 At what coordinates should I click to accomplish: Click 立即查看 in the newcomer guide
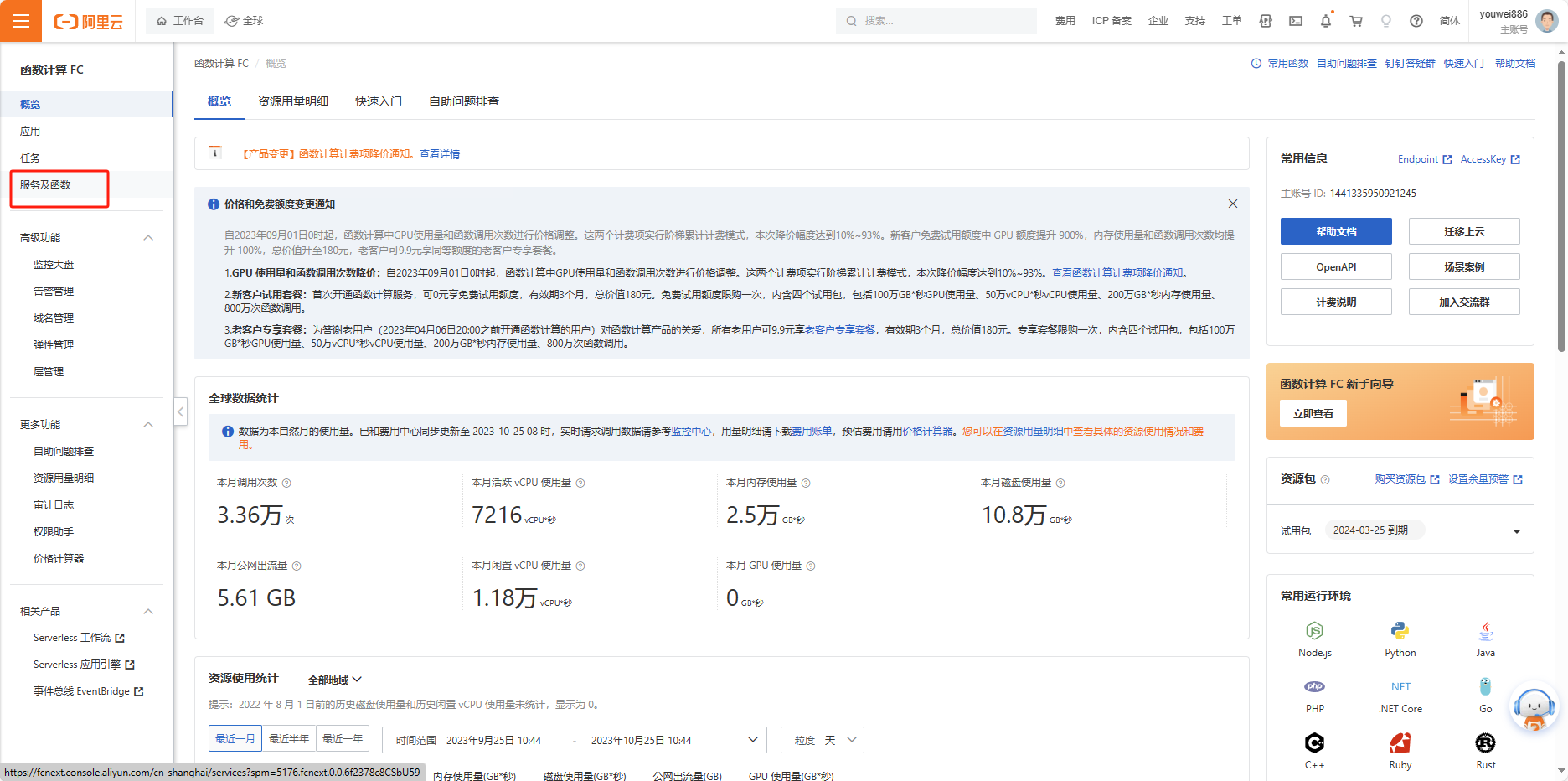click(x=1313, y=413)
